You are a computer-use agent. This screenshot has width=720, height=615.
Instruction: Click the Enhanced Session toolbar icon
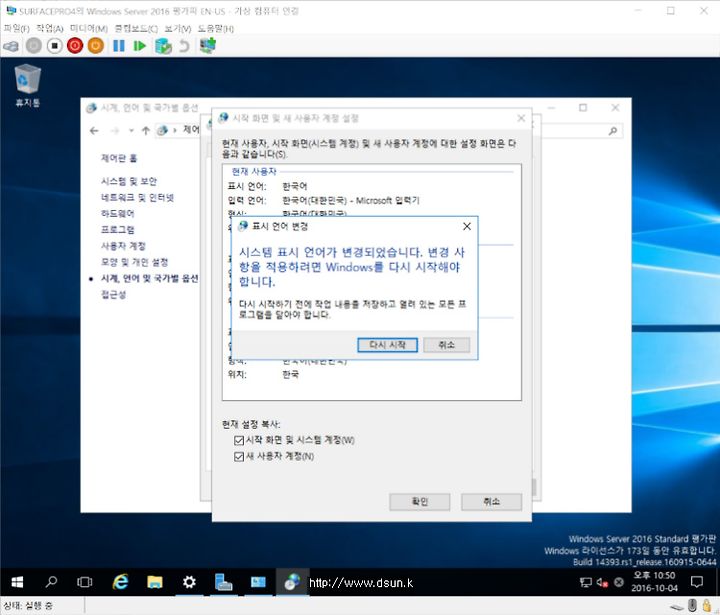click(208, 45)
